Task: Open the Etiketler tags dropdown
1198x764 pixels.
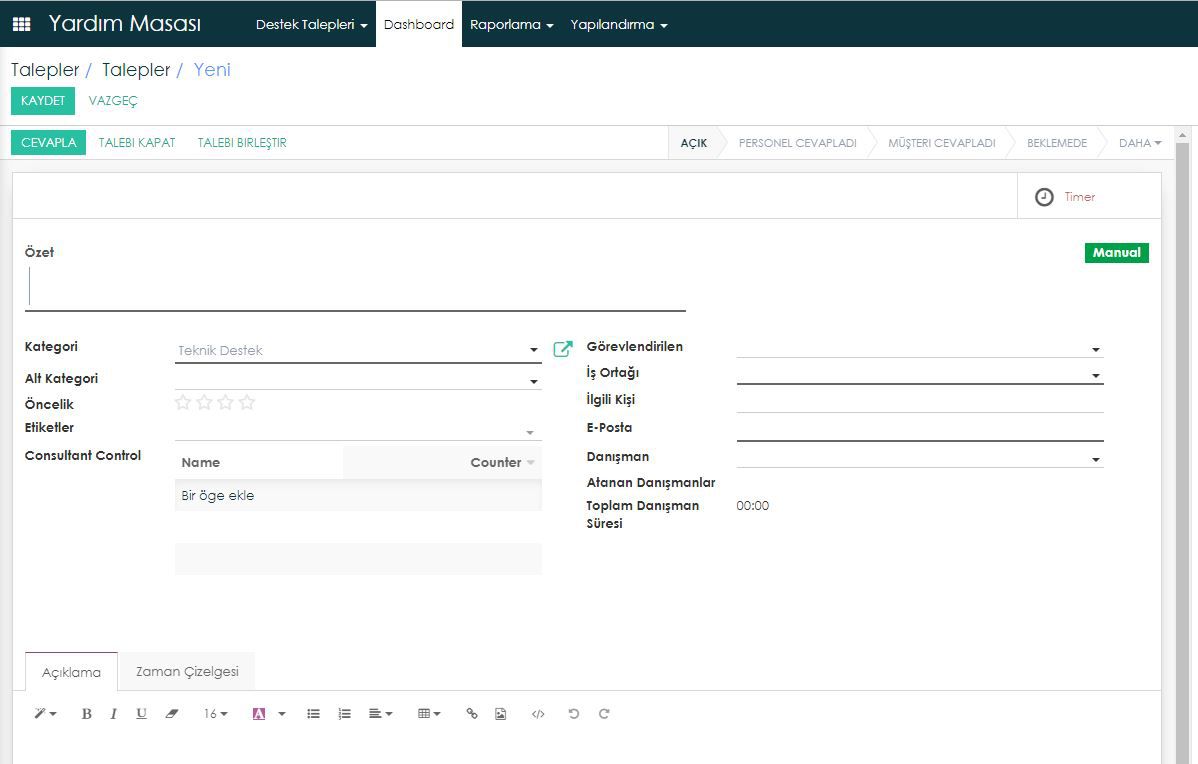Action: pyautogui.click(x=529, y=432)
